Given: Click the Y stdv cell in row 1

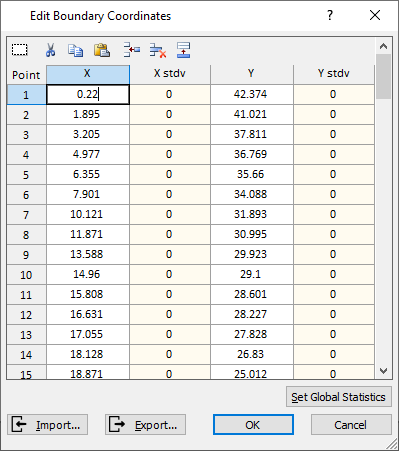Looking at the screenshot, I should (334, 94).
